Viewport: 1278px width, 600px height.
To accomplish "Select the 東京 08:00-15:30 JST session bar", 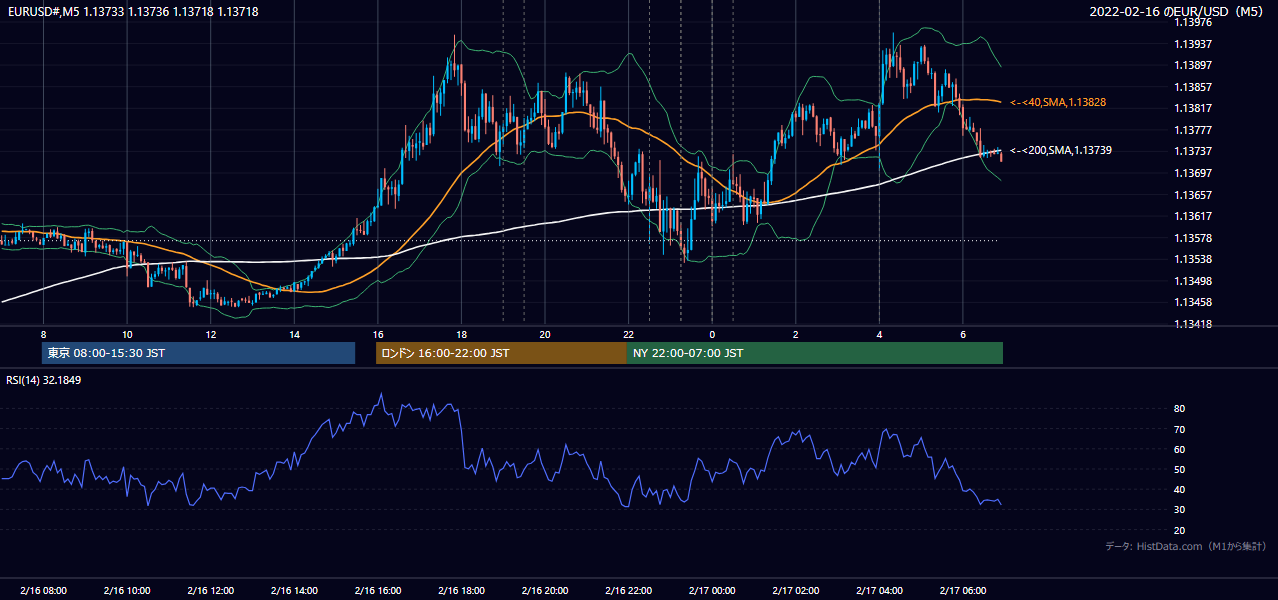I will 198,353.
